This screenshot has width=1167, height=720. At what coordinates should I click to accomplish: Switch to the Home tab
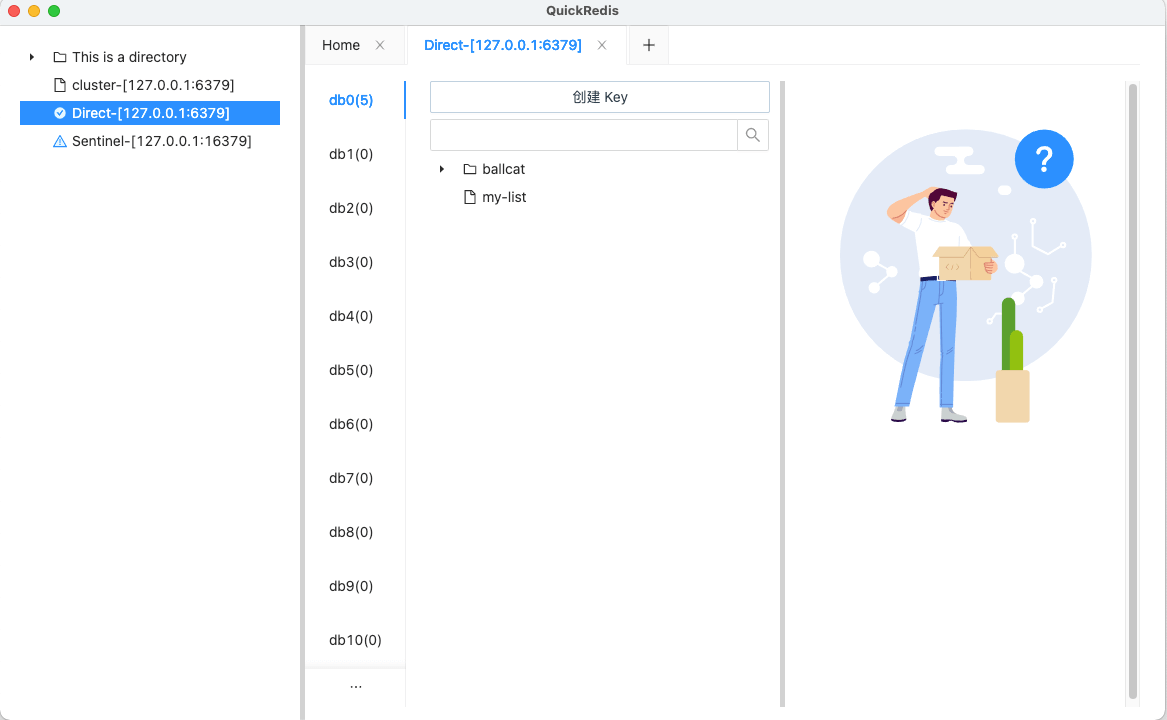[x=341, y=45]
